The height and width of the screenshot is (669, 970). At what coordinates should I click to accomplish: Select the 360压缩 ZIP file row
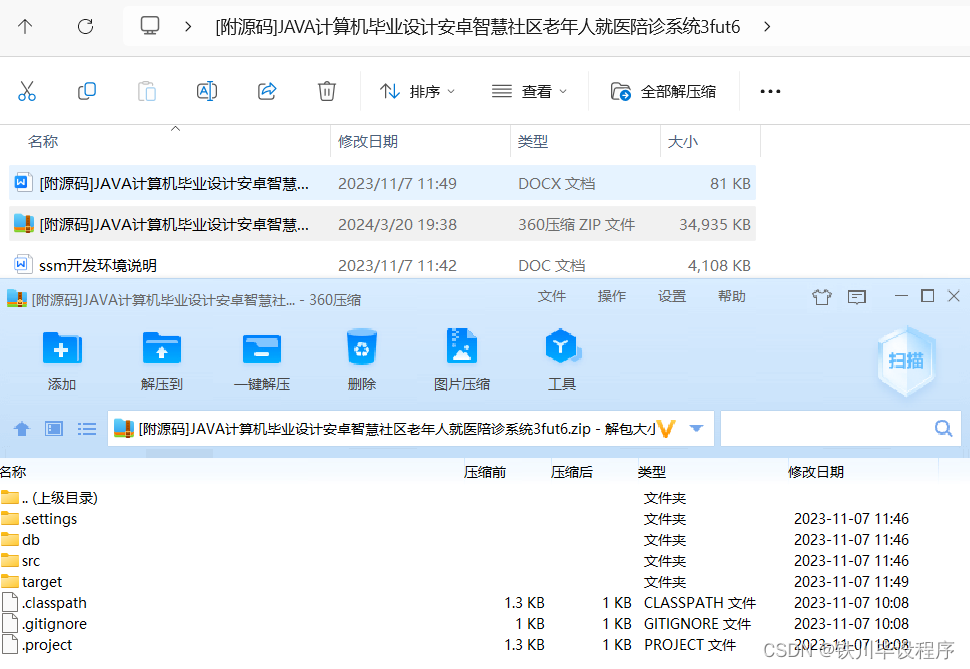pyautogui.click(x=382, y=224)
